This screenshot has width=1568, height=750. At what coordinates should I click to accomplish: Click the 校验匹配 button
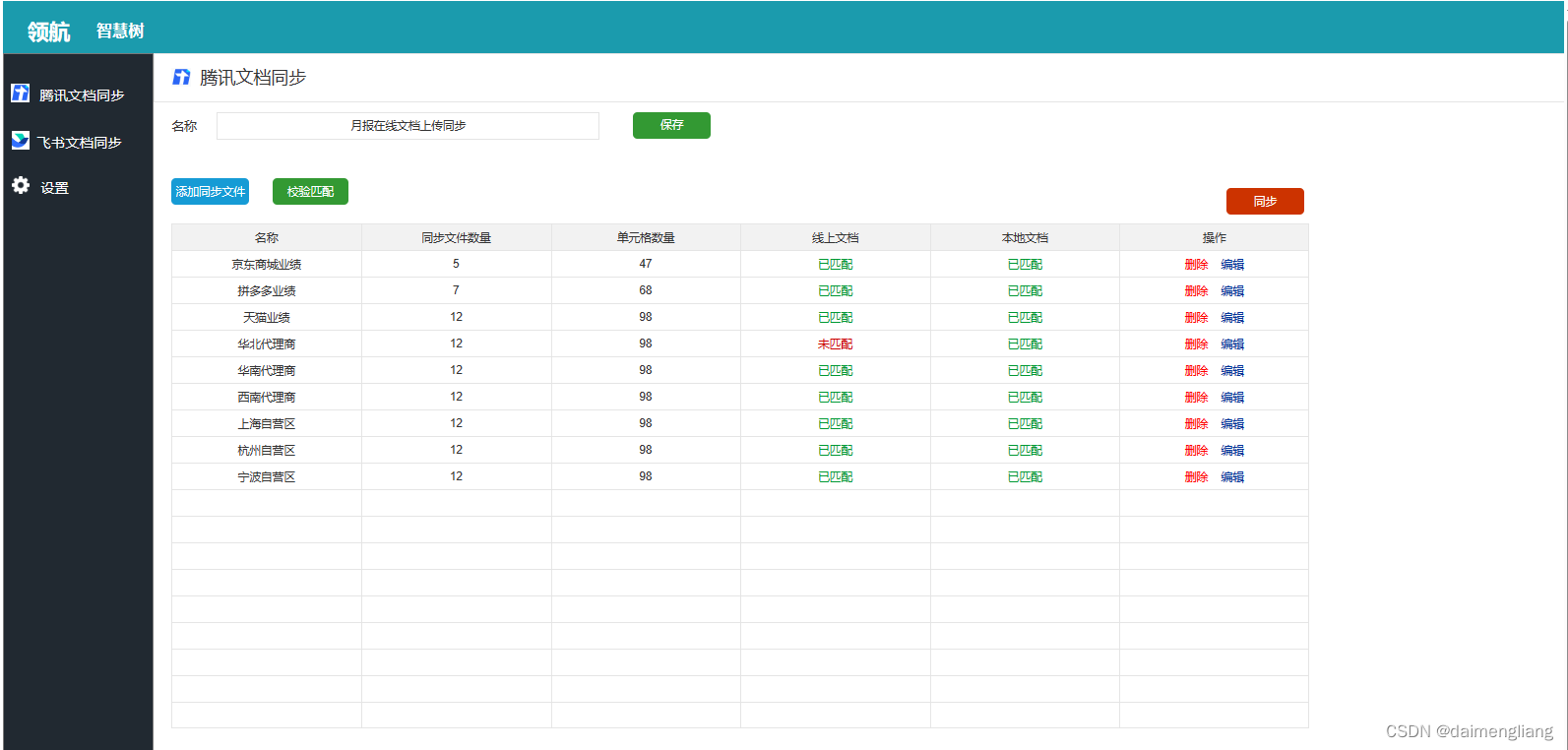coord(310,192)
